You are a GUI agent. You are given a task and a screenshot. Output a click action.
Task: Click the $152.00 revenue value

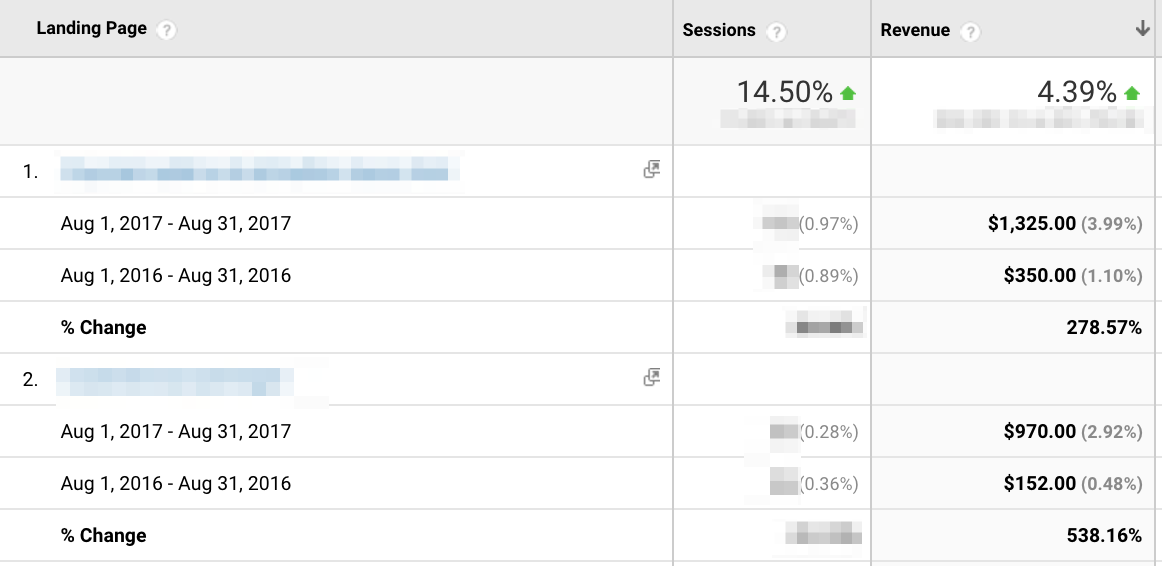[x=1039, y=484]
